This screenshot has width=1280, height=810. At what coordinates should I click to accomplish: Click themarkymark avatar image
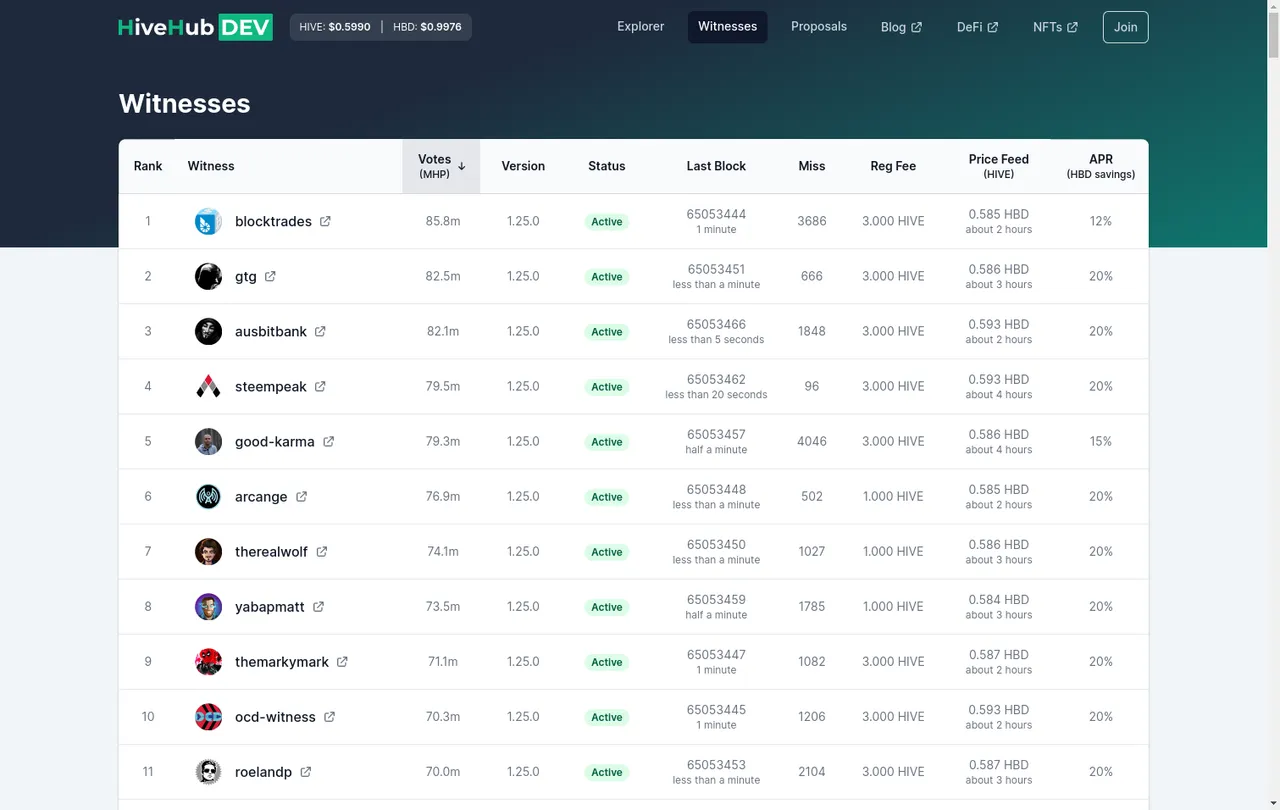208,661
